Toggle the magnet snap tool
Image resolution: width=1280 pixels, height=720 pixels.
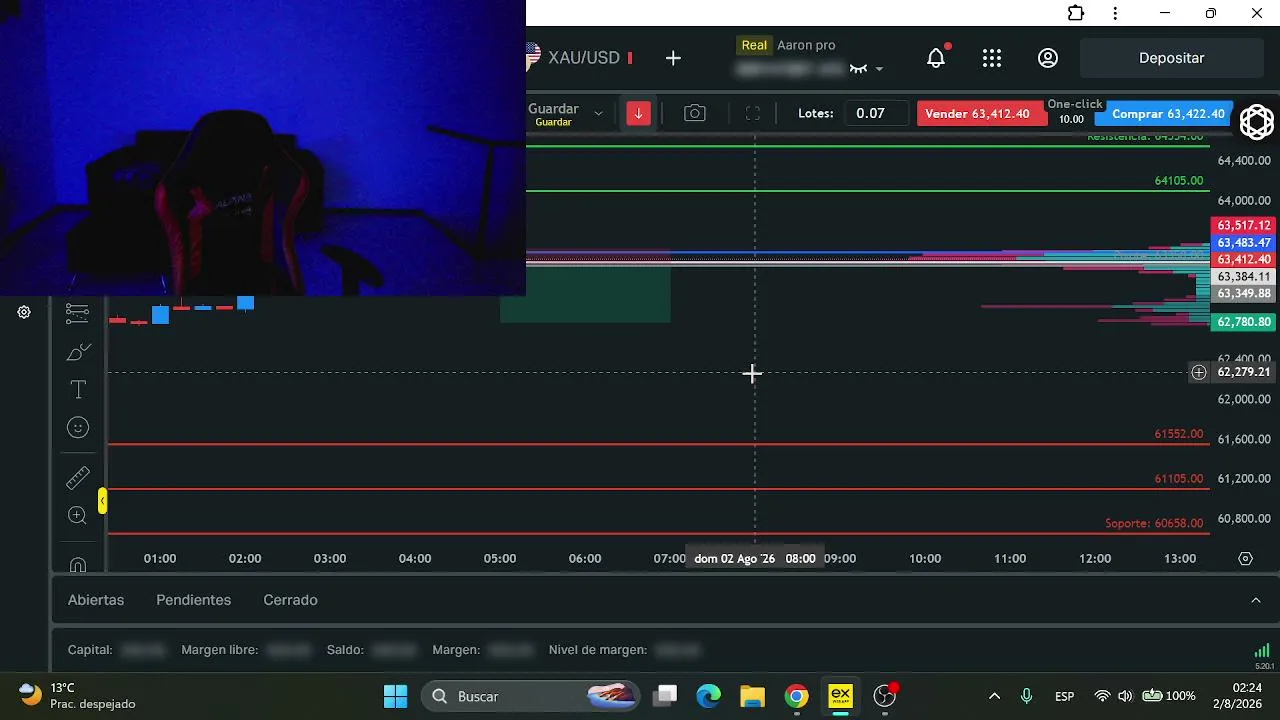78,564
